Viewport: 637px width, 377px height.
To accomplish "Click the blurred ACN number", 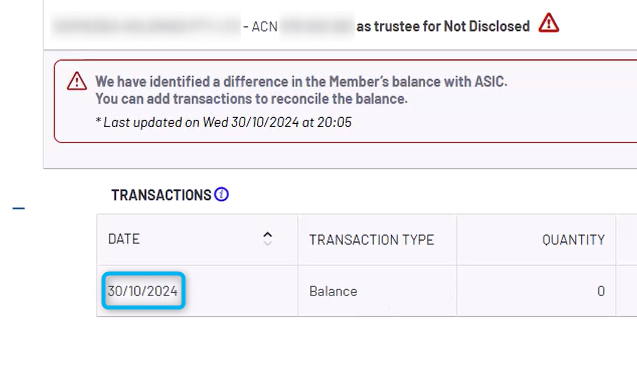I will [x=317, y=26].
